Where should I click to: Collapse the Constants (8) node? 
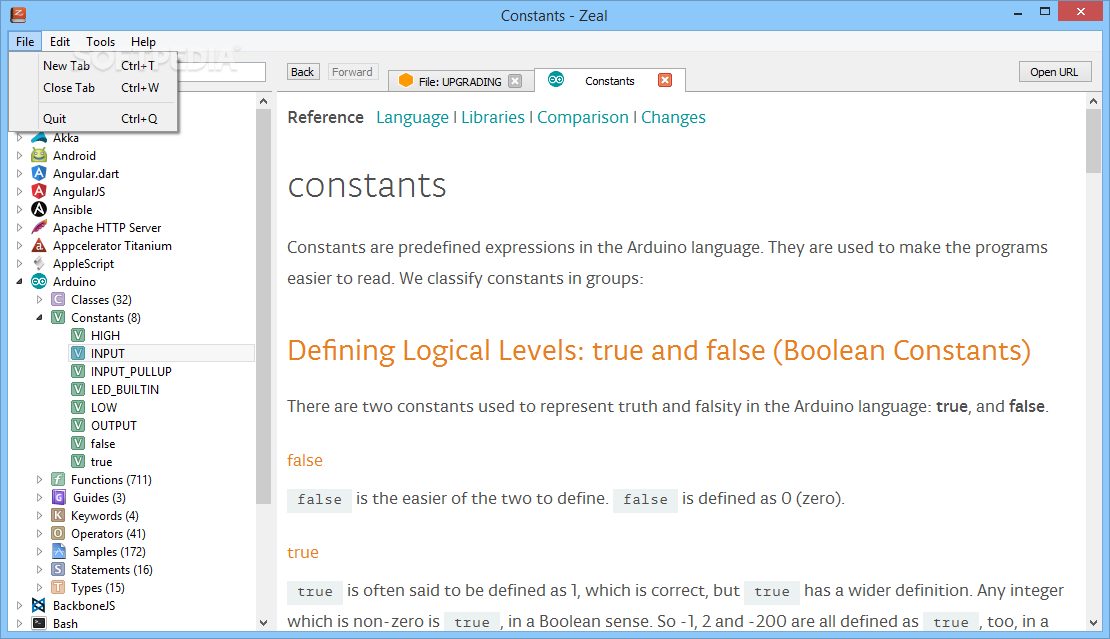[40, 318]
